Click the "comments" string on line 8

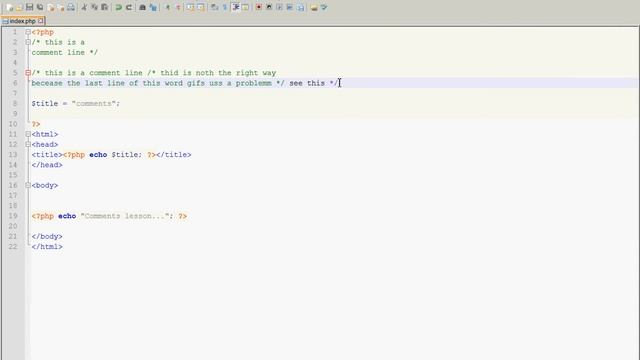tap(93, 104)
